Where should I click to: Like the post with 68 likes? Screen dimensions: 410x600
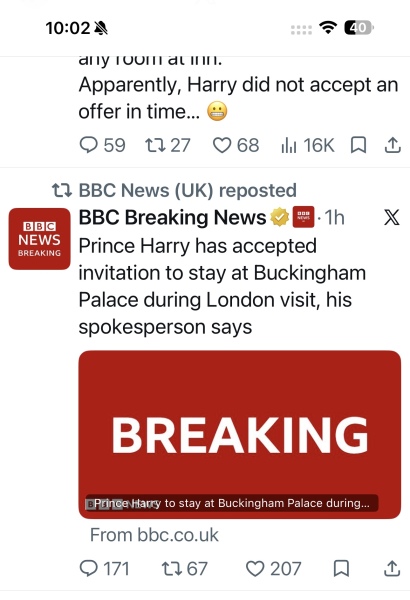click(x=236, y=145)
